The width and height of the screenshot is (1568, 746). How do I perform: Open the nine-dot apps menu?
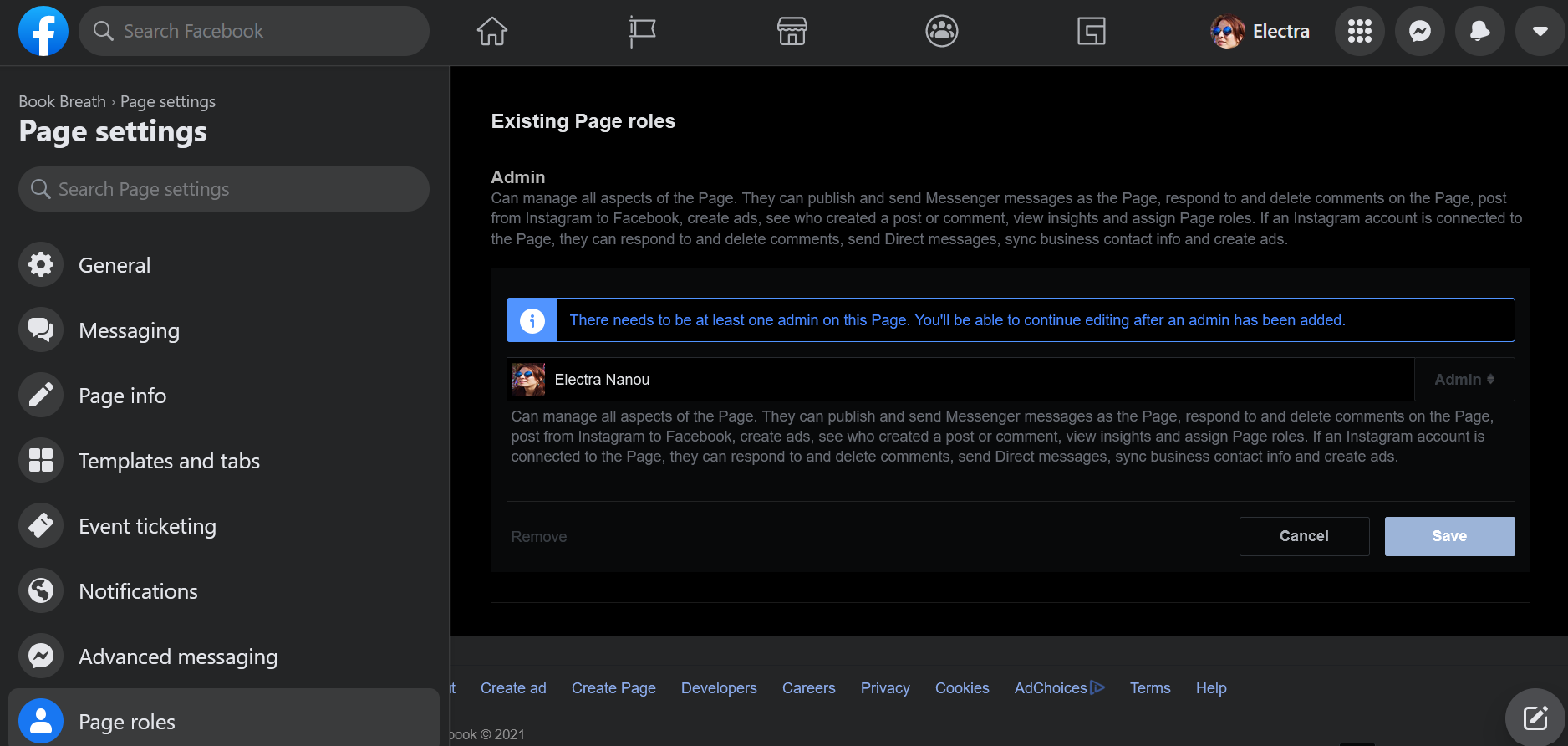(1359, 32)
